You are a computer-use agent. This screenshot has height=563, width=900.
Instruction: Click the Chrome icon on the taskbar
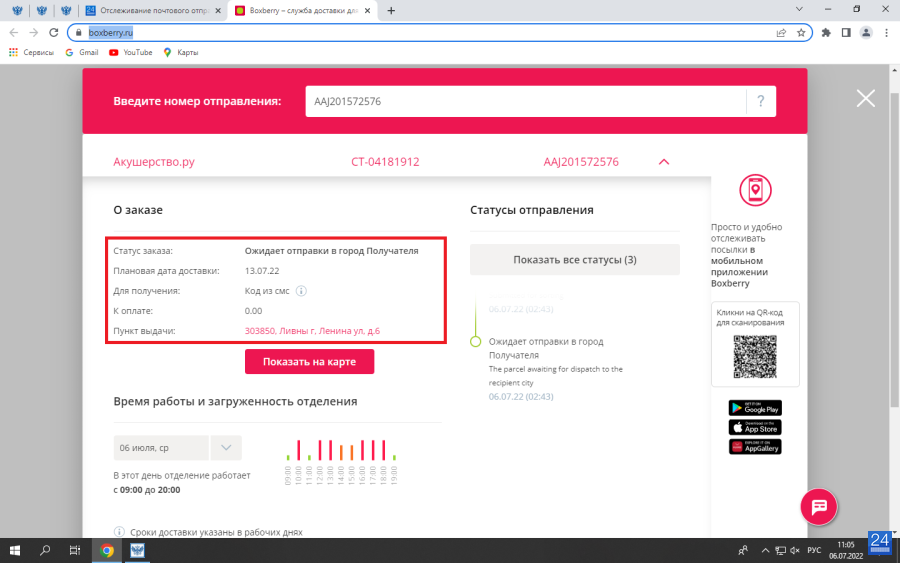106,550
